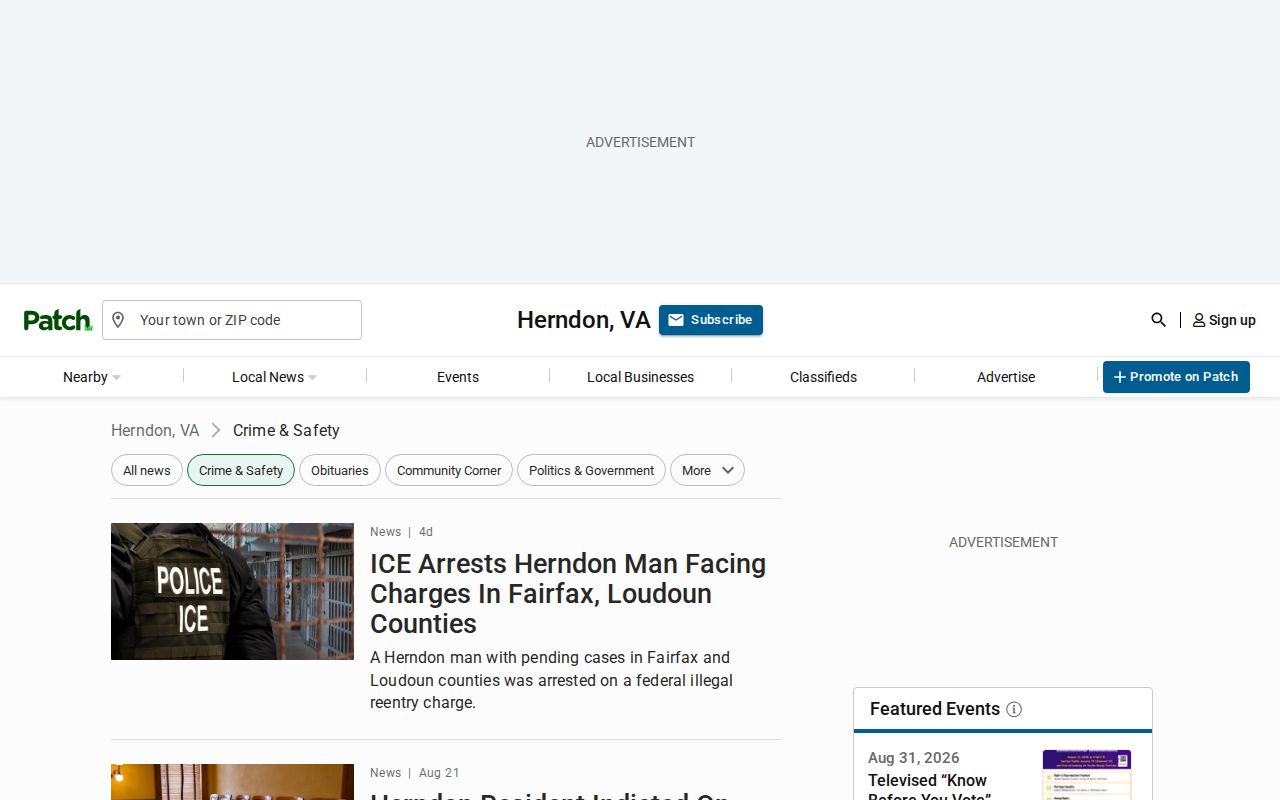Viewport: 1280px width, 800px height.
Task: Click the Patch logo
Action: click(x=58, y=320)
